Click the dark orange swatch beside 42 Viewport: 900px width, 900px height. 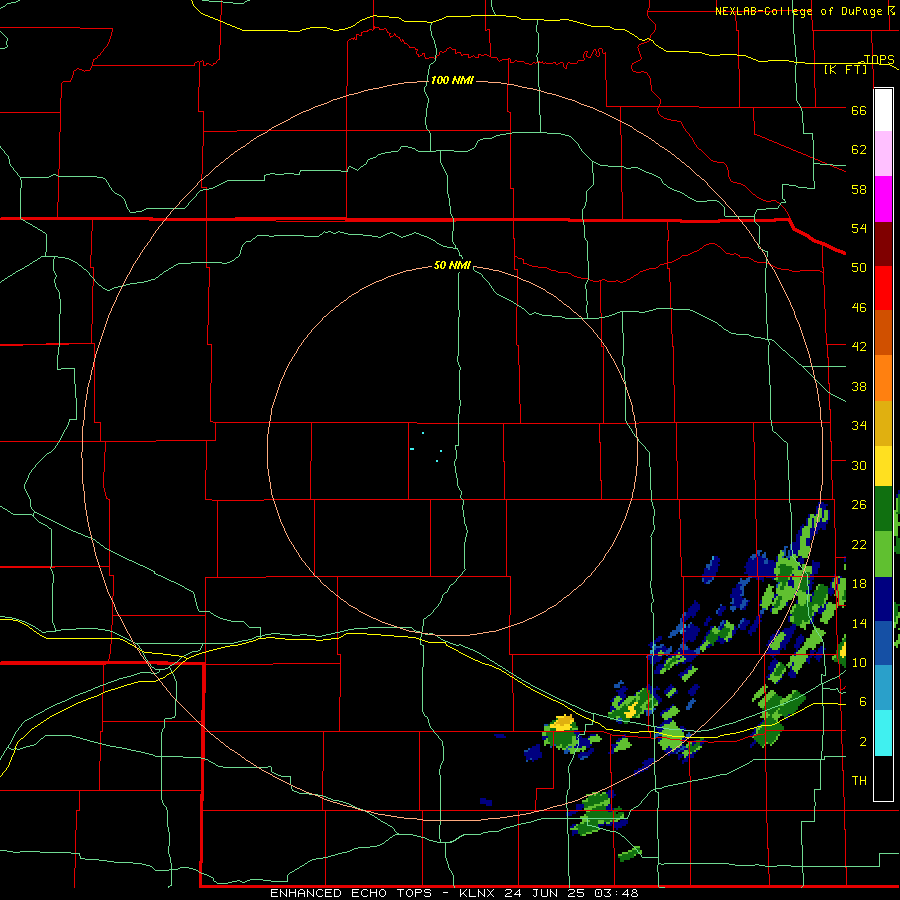pos(883,332)
